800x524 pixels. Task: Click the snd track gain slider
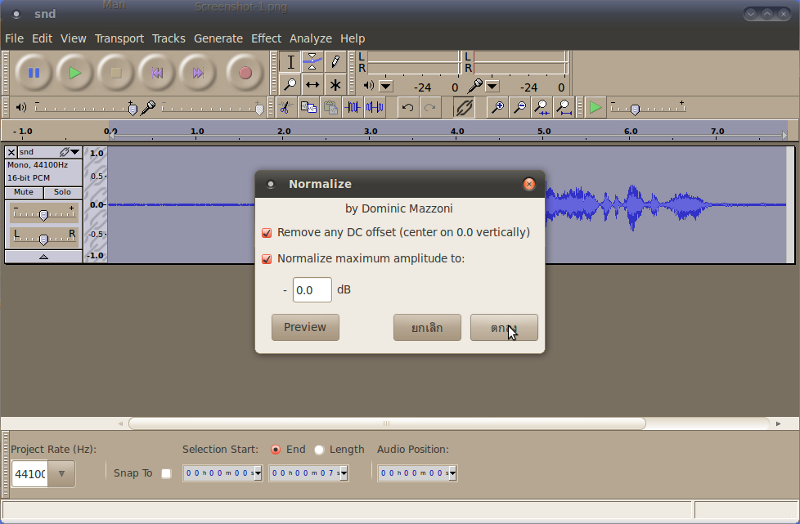tap(43, 213)
